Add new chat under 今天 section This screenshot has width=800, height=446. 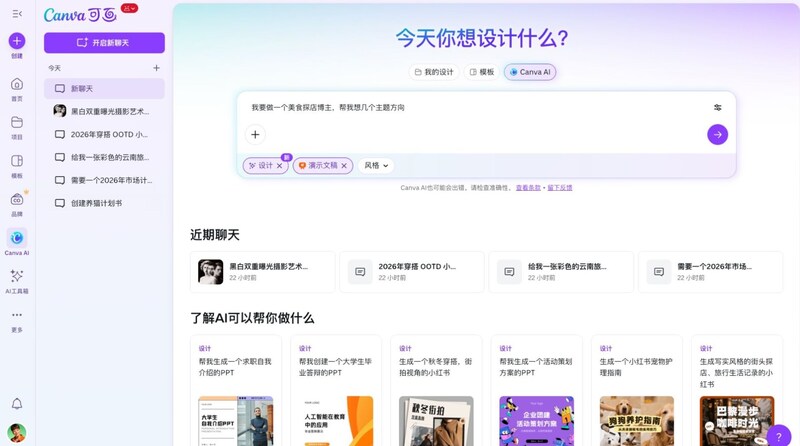(156, 68)
